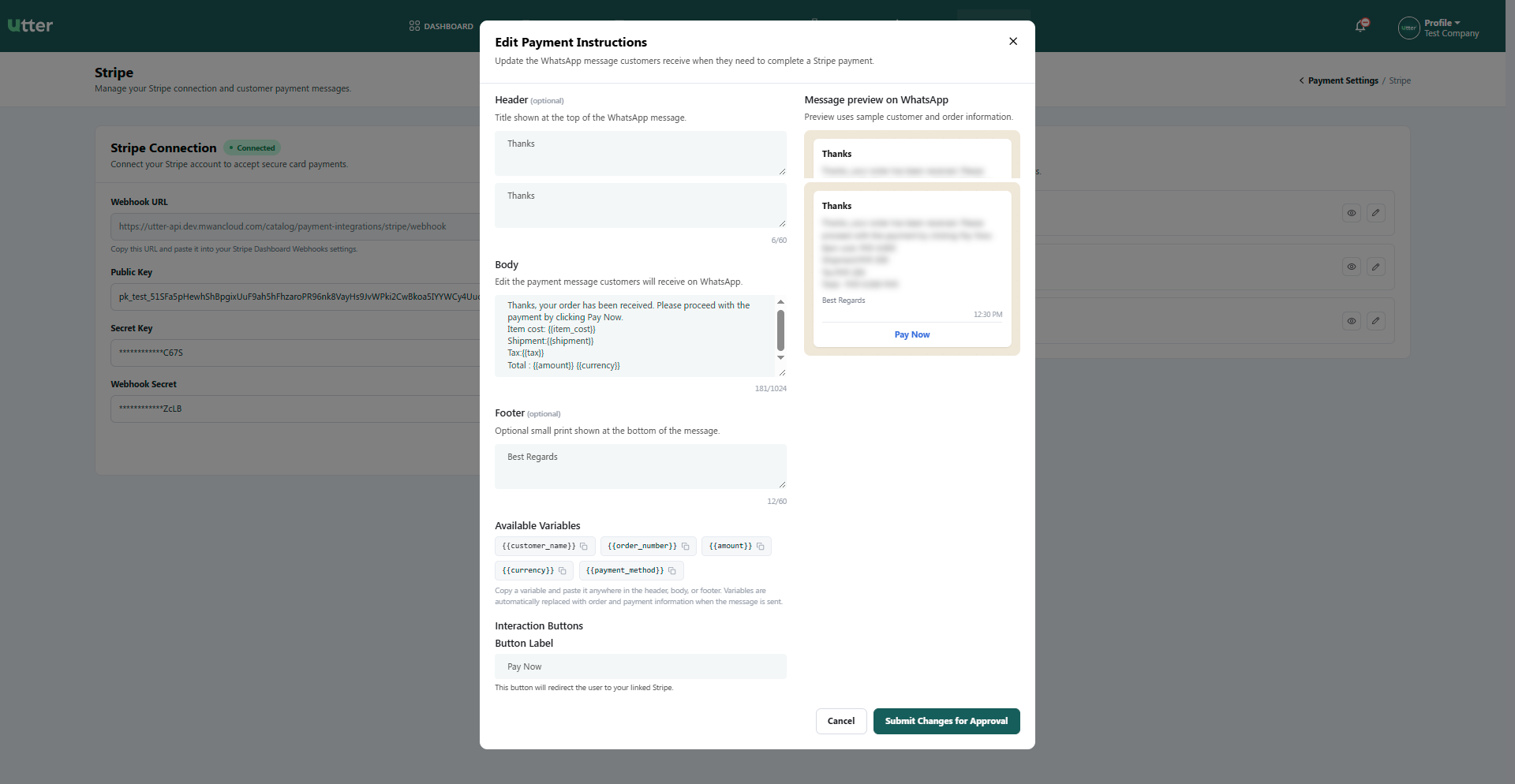
Task: Toggle the eye icon in the bottom background row
Action: pyautogui.click(x=1352, y=321)
